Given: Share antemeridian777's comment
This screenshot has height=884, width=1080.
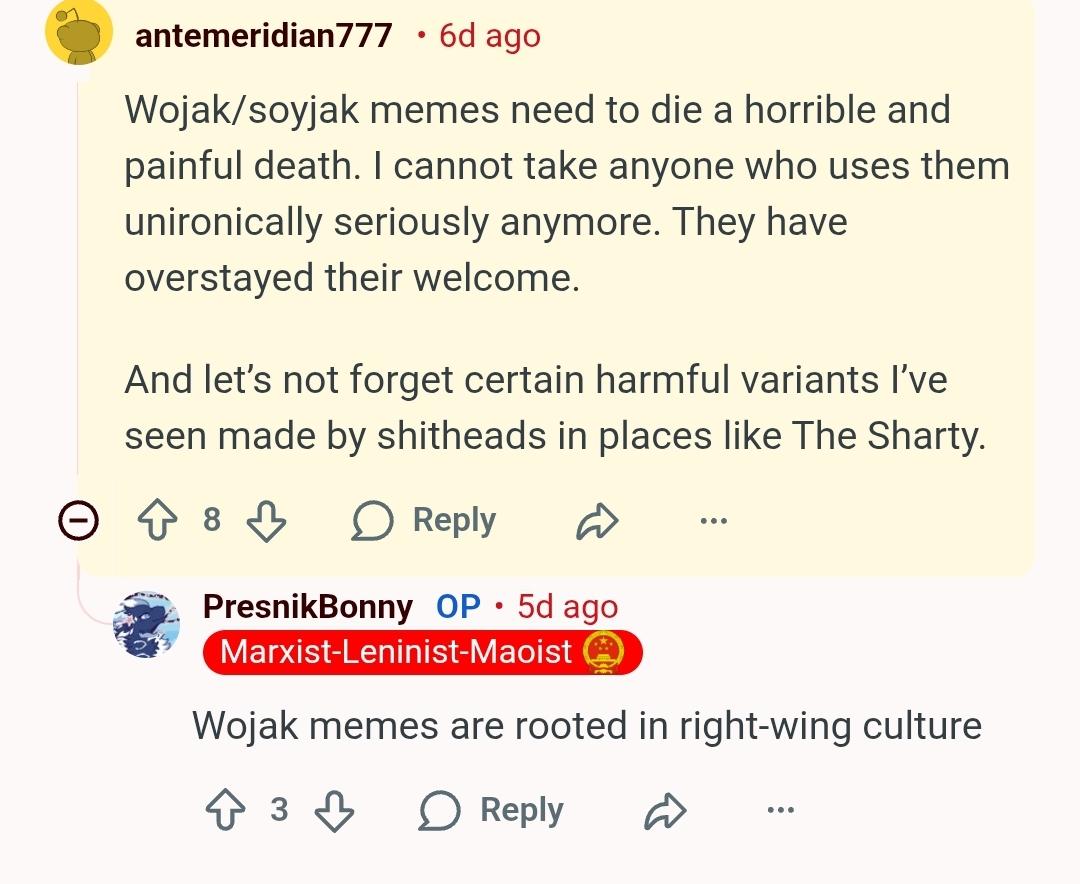Looking at the screenshot, I should 597,521.
